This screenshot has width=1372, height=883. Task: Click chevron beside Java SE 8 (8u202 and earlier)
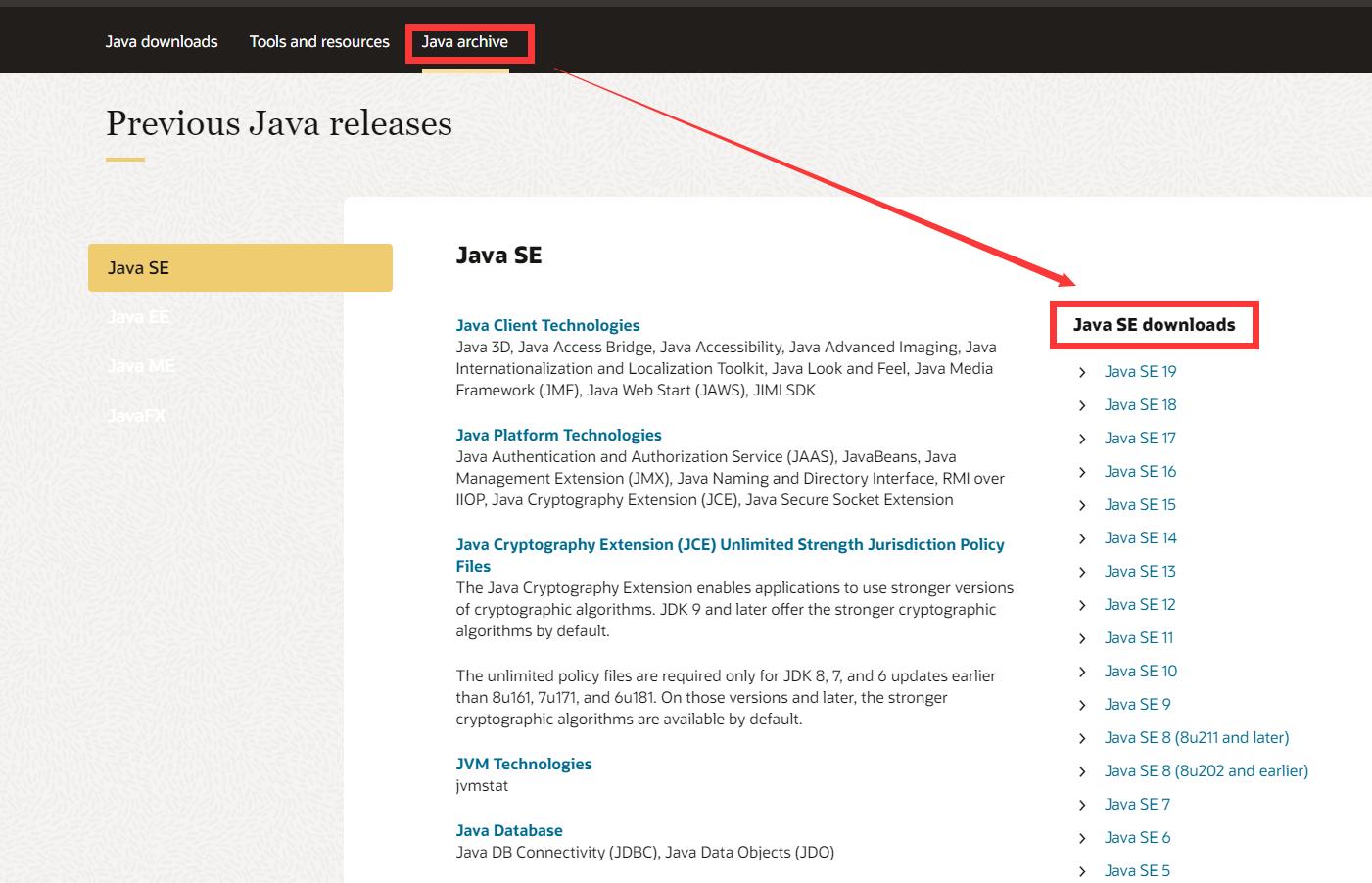pos(1082,771)
